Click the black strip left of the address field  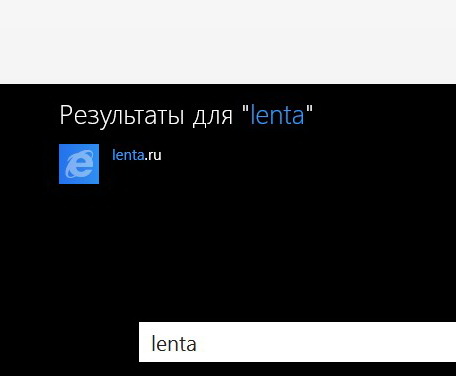pyautogui.click(x=69, y=342)
